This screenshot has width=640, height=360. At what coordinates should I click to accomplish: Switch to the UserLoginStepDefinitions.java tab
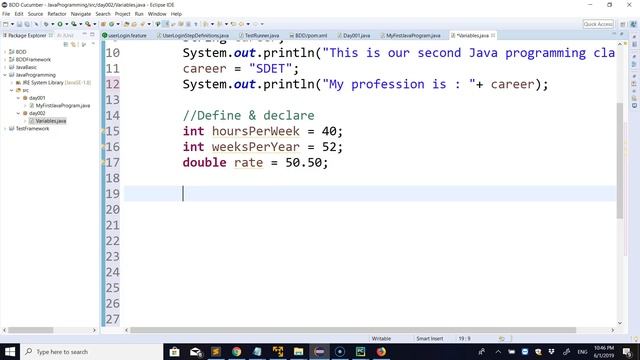point(193,36)
